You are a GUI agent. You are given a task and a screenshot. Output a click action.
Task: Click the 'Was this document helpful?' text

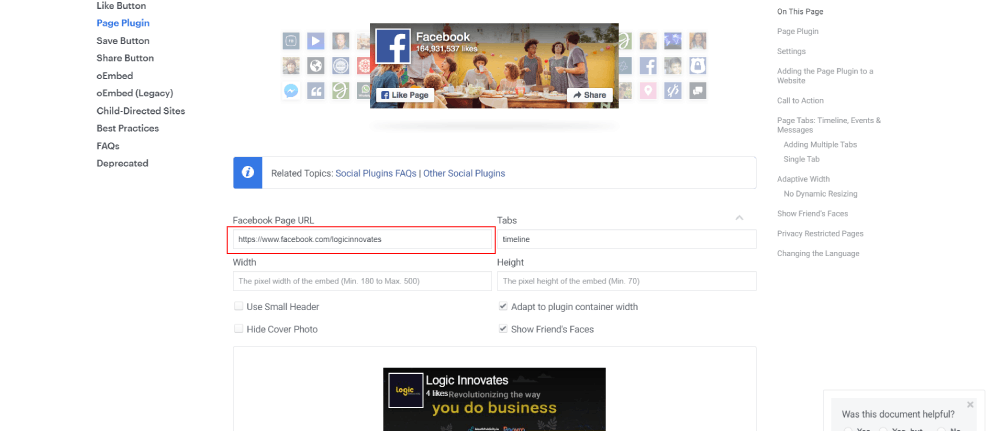click(898, 415)
